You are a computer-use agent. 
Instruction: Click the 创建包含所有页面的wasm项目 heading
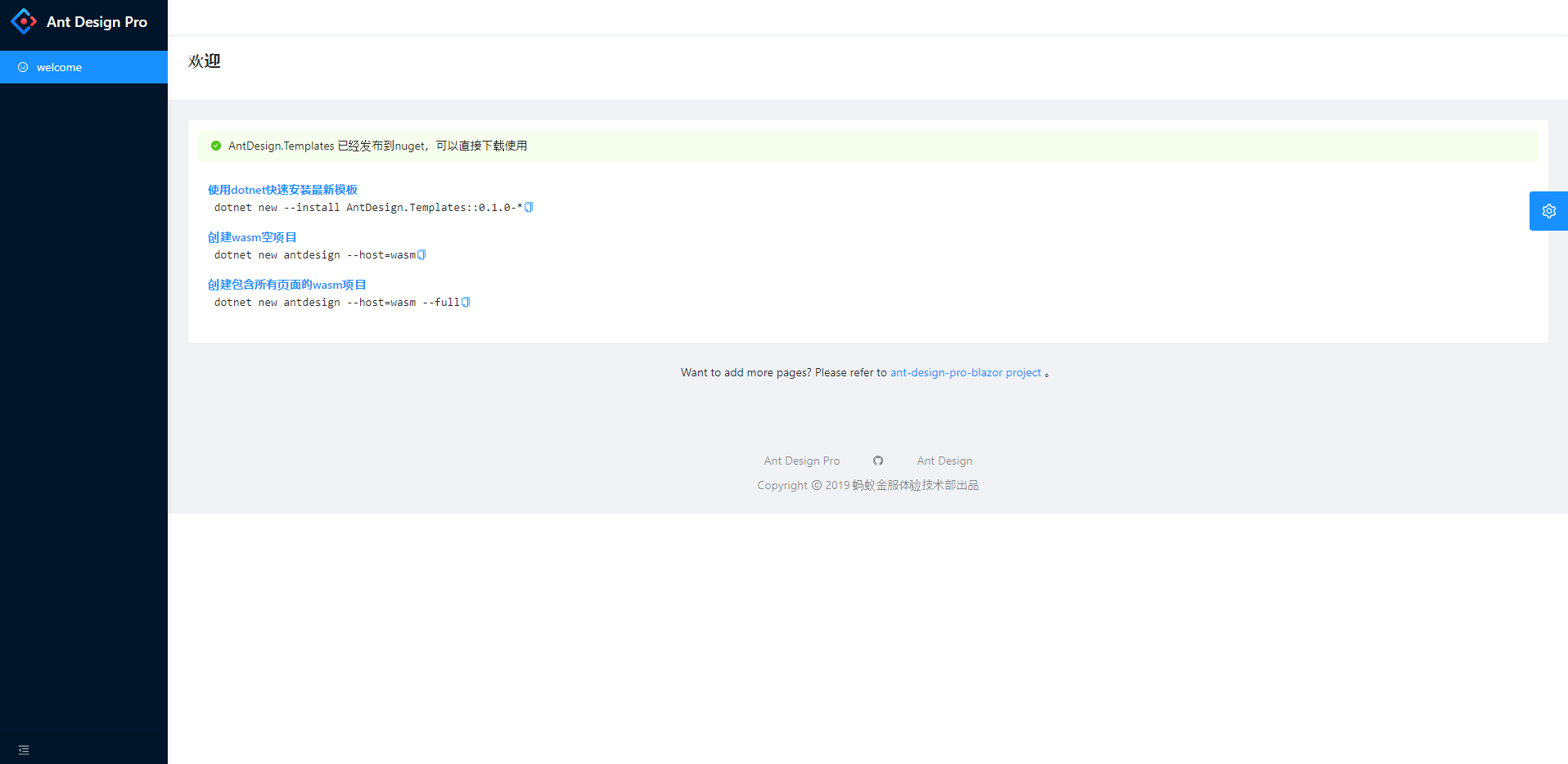[286, 285]
